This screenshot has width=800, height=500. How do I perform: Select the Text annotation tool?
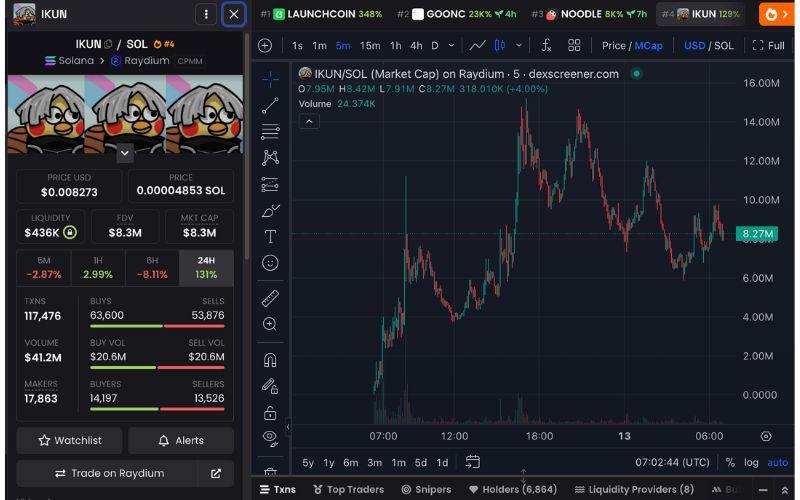(x=270, y=237)
